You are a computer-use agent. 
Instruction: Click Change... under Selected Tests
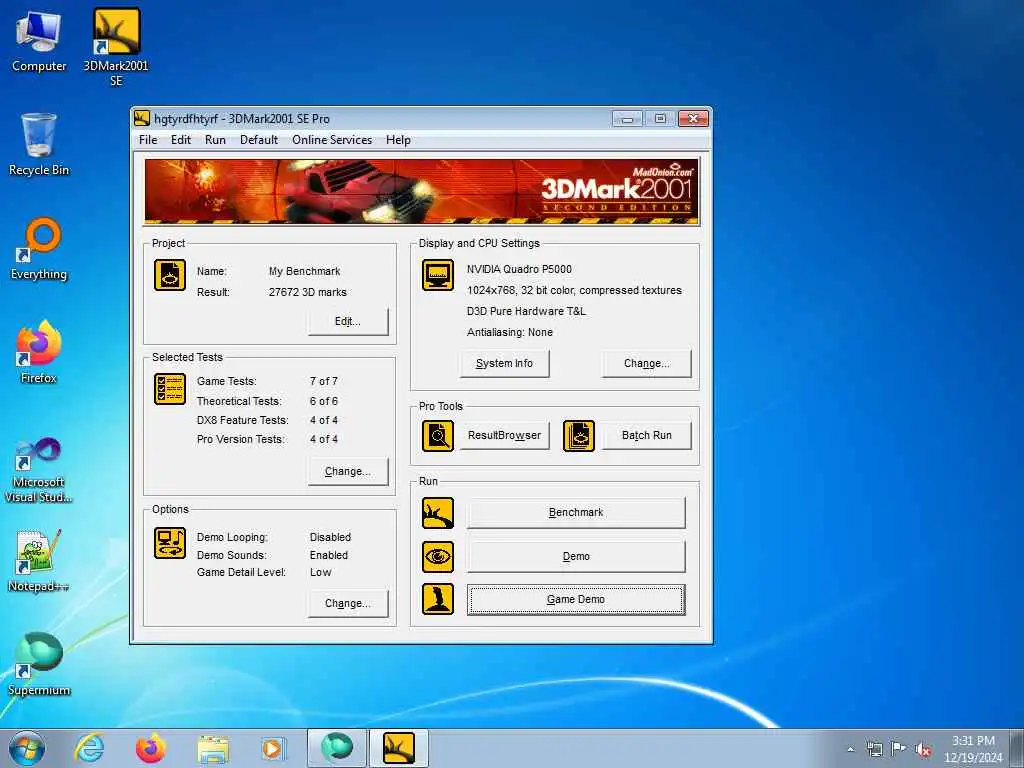[348, 472]
